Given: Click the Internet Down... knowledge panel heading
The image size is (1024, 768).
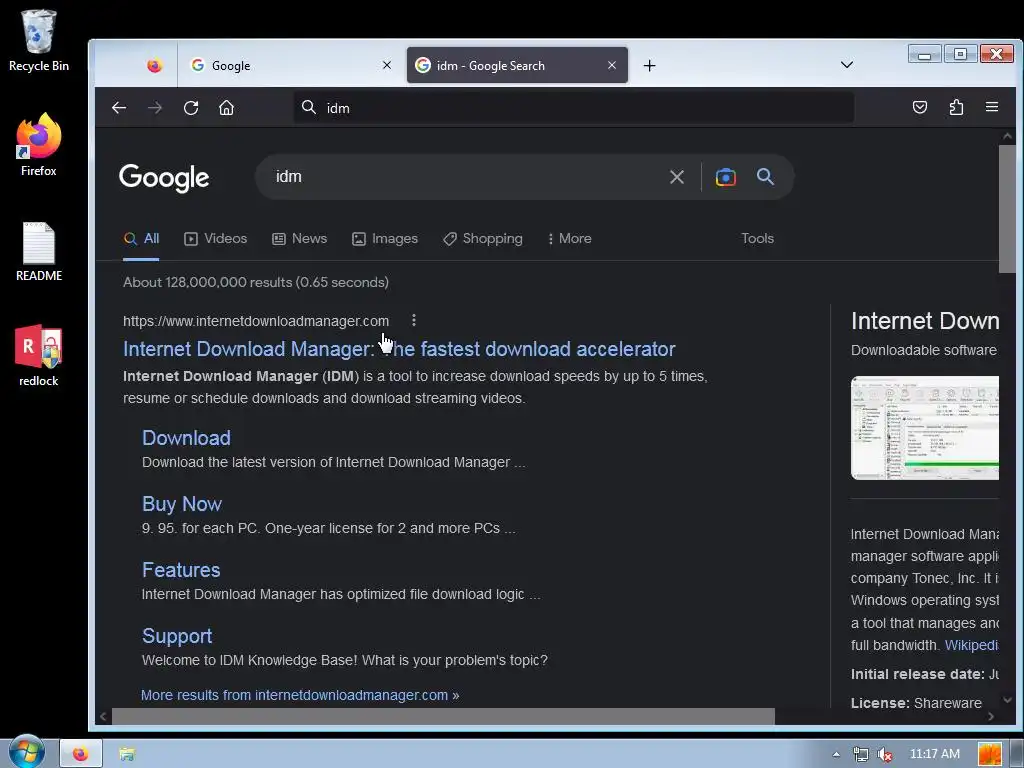Looking at the screenshot, I should (925, 321).
